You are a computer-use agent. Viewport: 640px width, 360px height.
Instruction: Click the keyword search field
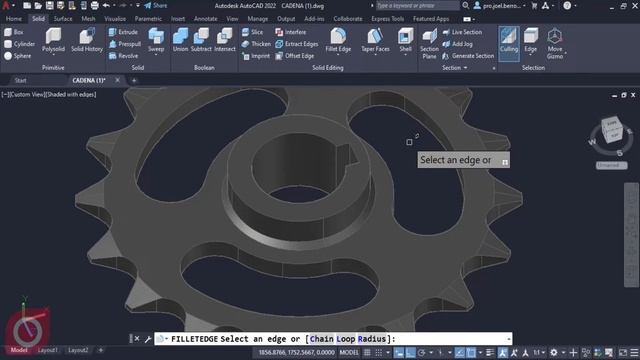[x=417, y=5]
